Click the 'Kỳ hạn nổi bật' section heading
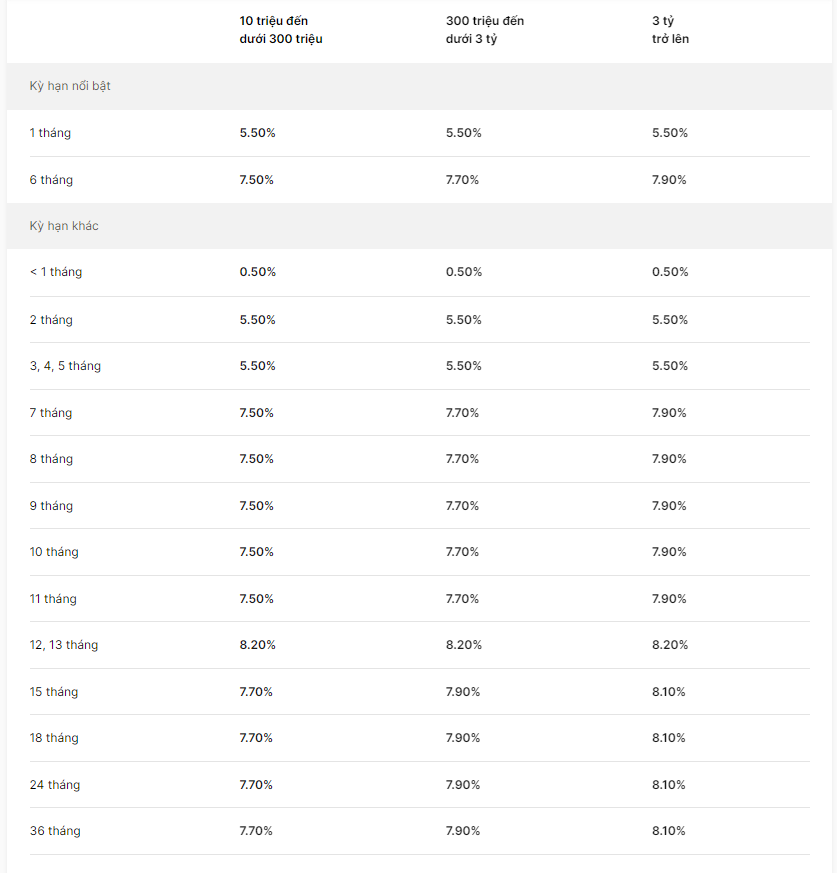 click(x=70, y=86)
